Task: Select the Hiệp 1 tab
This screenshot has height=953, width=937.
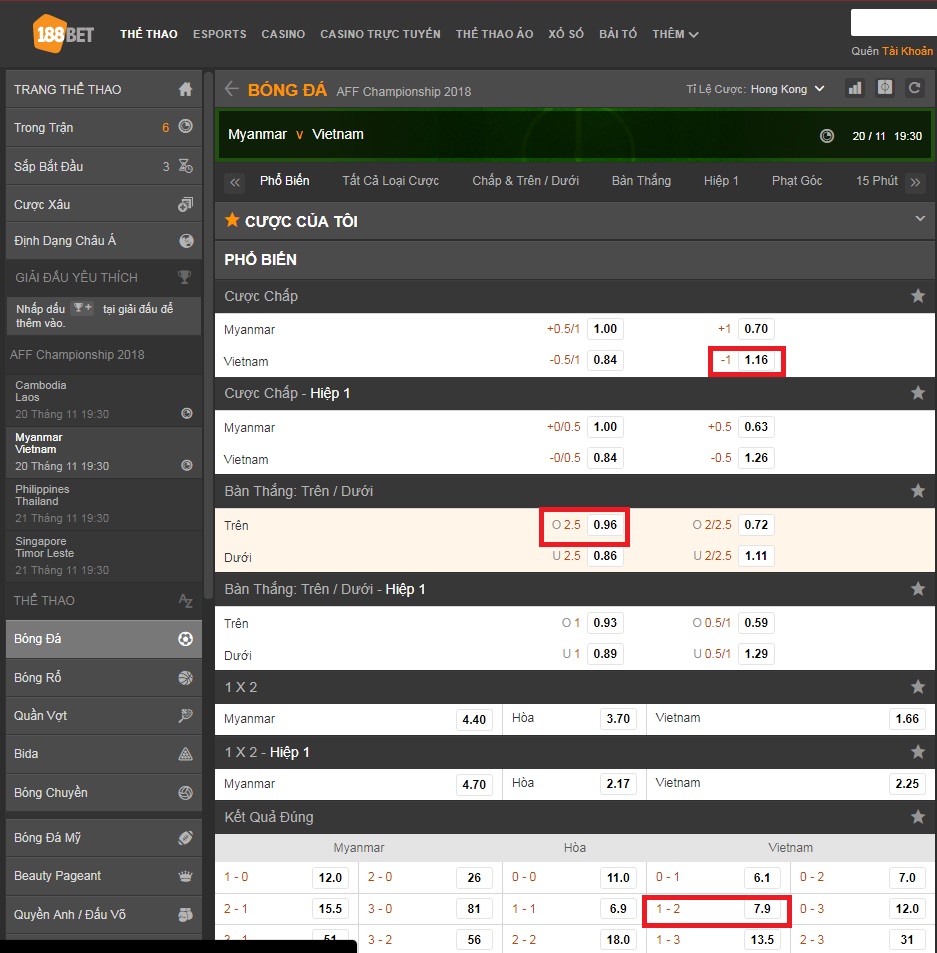Action: 721,181
